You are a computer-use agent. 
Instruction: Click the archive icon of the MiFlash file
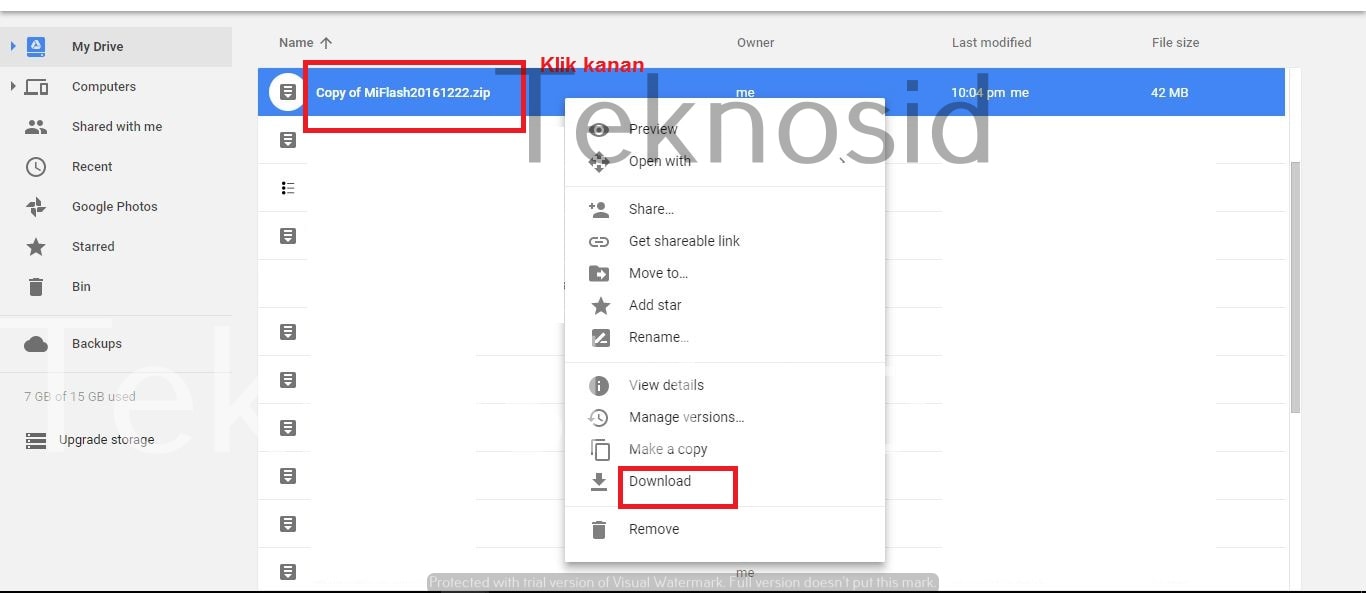tap(288, 92)
